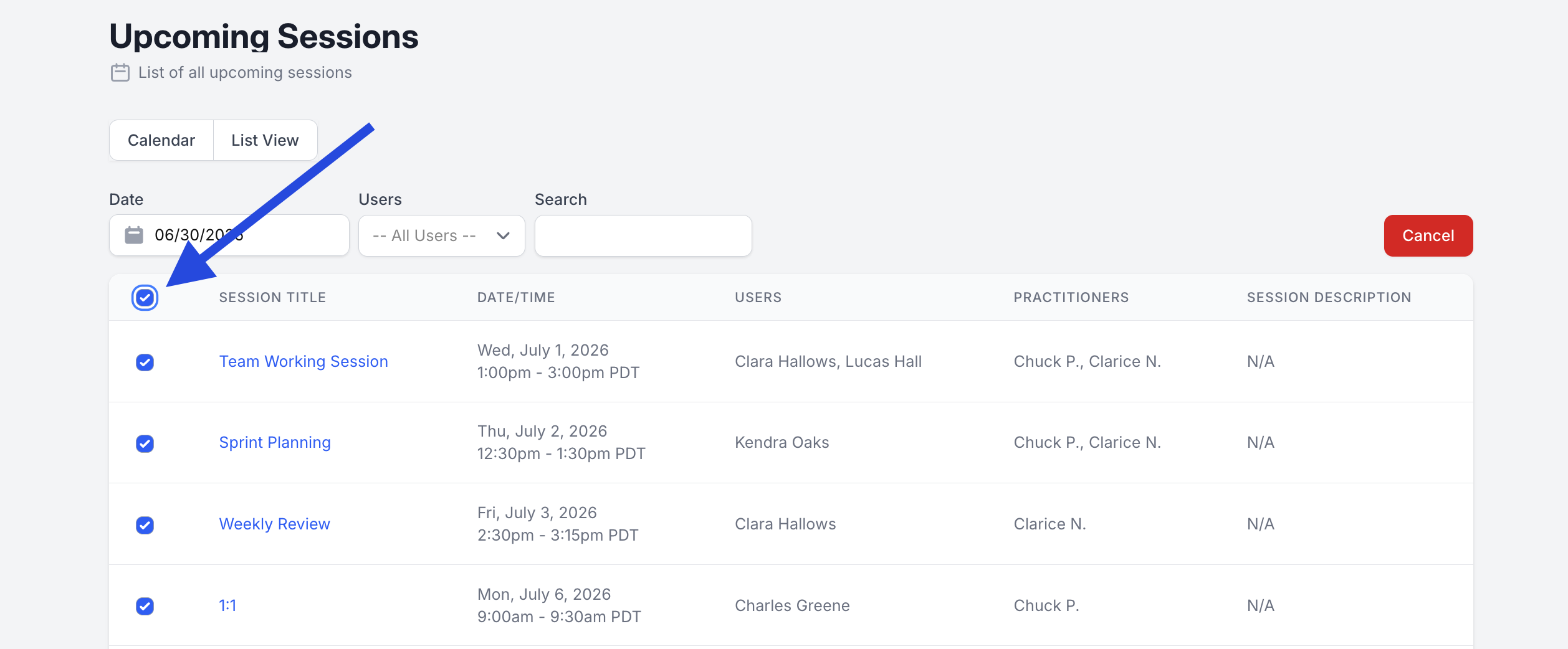The width and height of the screenshot is (1568, 649).
Task: Uncheck the Sprint Planning row checkbox
Action: [x=145, y=443]
